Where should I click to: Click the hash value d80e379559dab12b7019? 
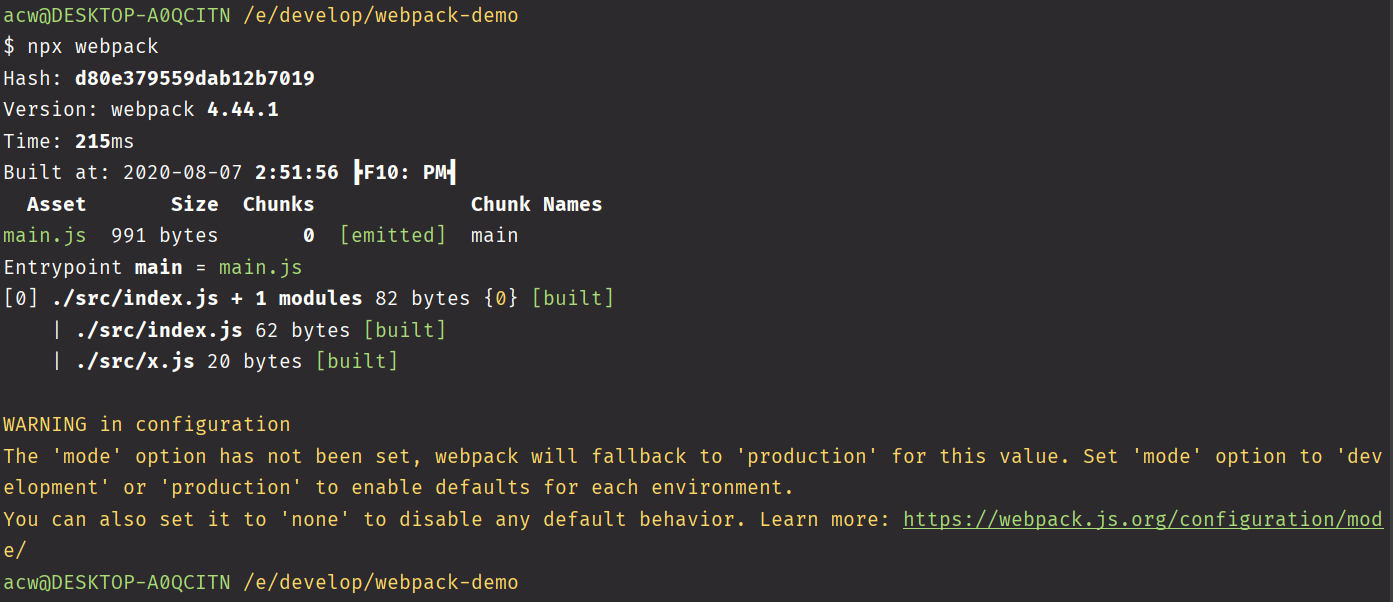coord(195,78)
